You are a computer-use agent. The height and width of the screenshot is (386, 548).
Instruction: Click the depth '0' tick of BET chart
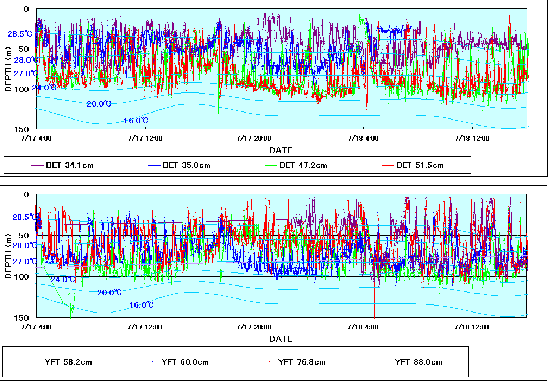27,9
